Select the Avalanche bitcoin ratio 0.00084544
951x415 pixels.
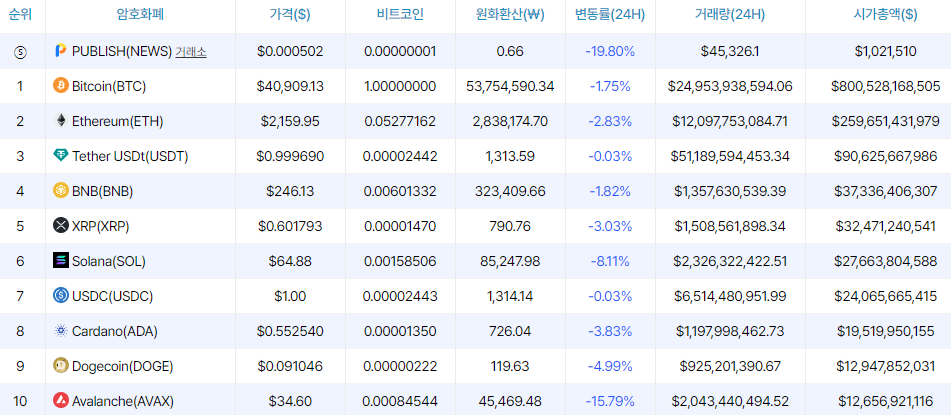click(x=400, y=401)
